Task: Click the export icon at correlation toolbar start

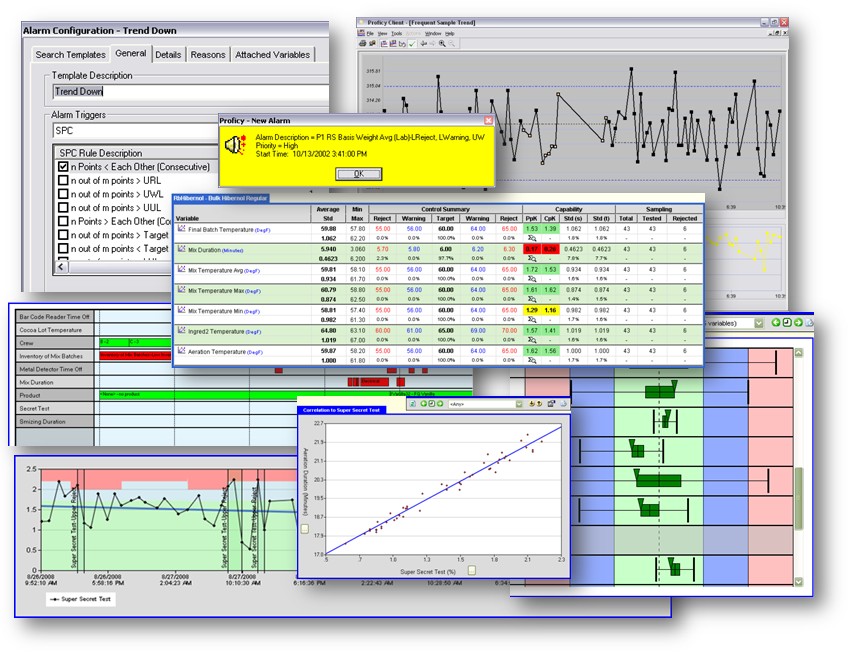Action: 414,404
